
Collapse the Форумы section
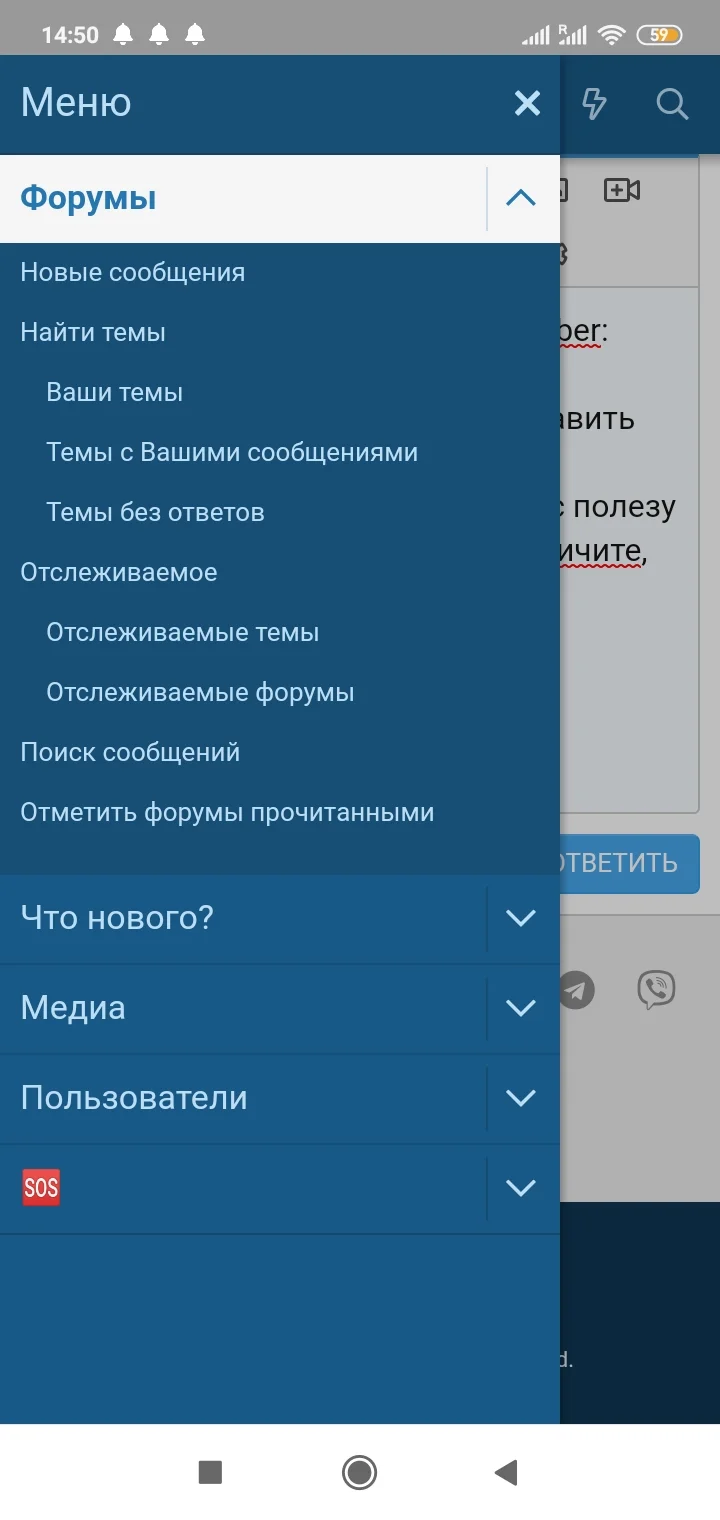[519, 198]
